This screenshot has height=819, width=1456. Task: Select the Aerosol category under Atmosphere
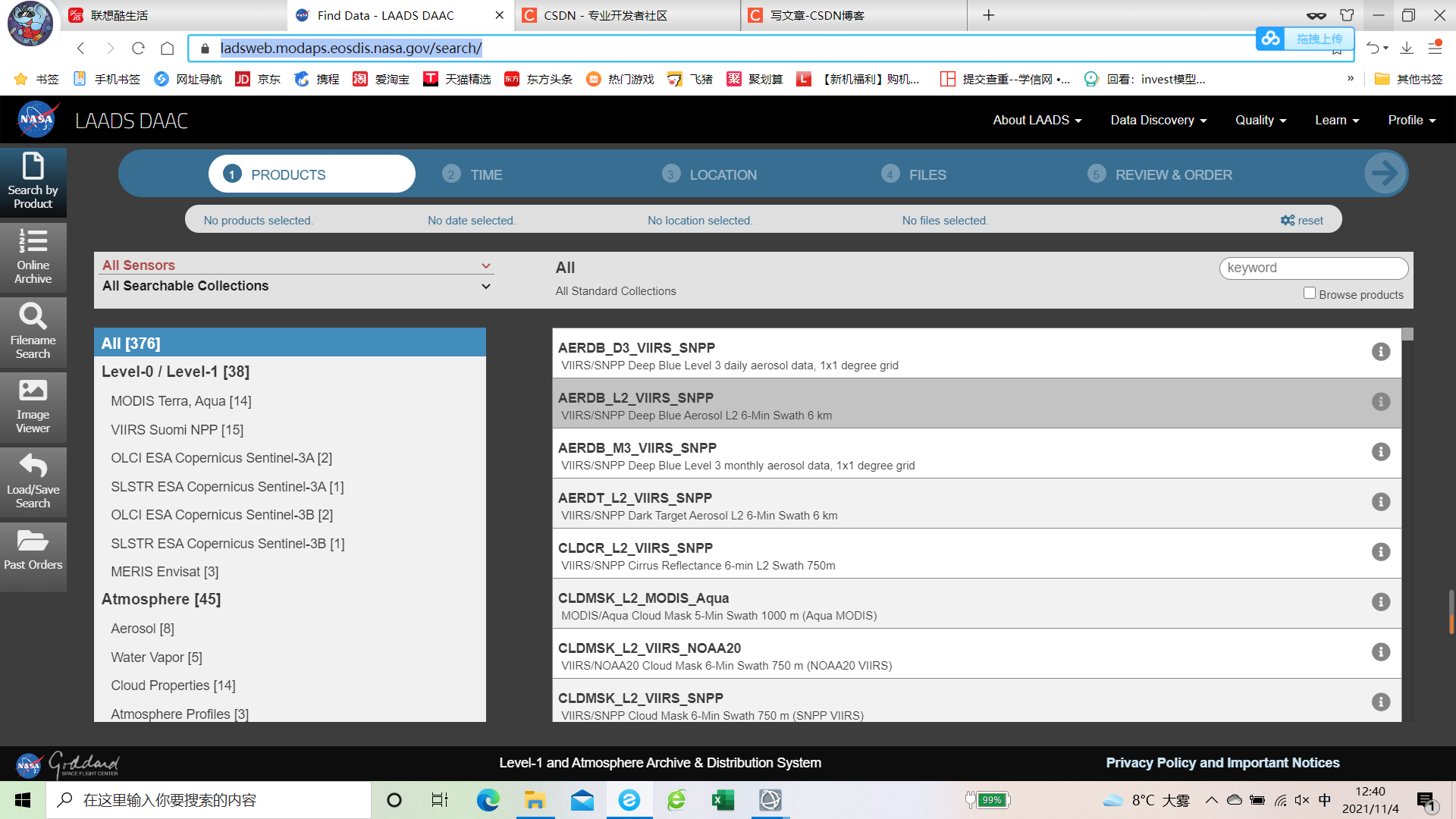(143, 628)
